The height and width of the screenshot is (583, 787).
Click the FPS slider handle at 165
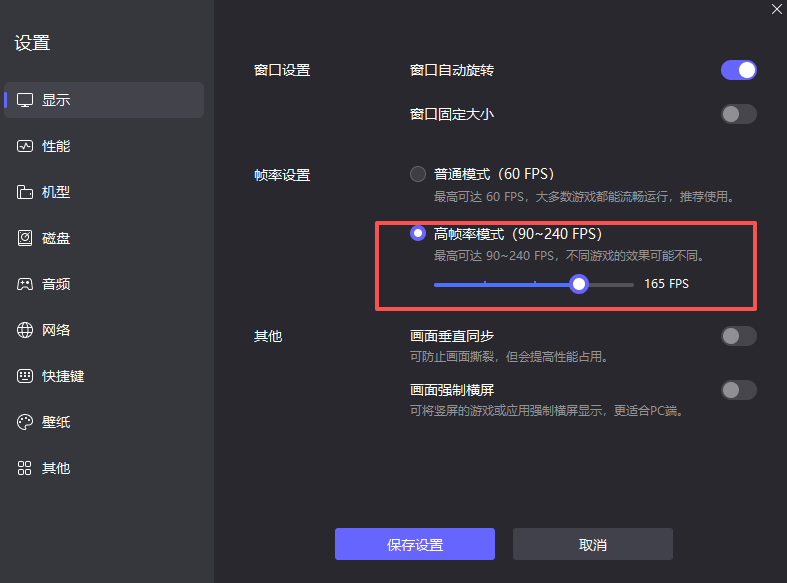(579, 284)
